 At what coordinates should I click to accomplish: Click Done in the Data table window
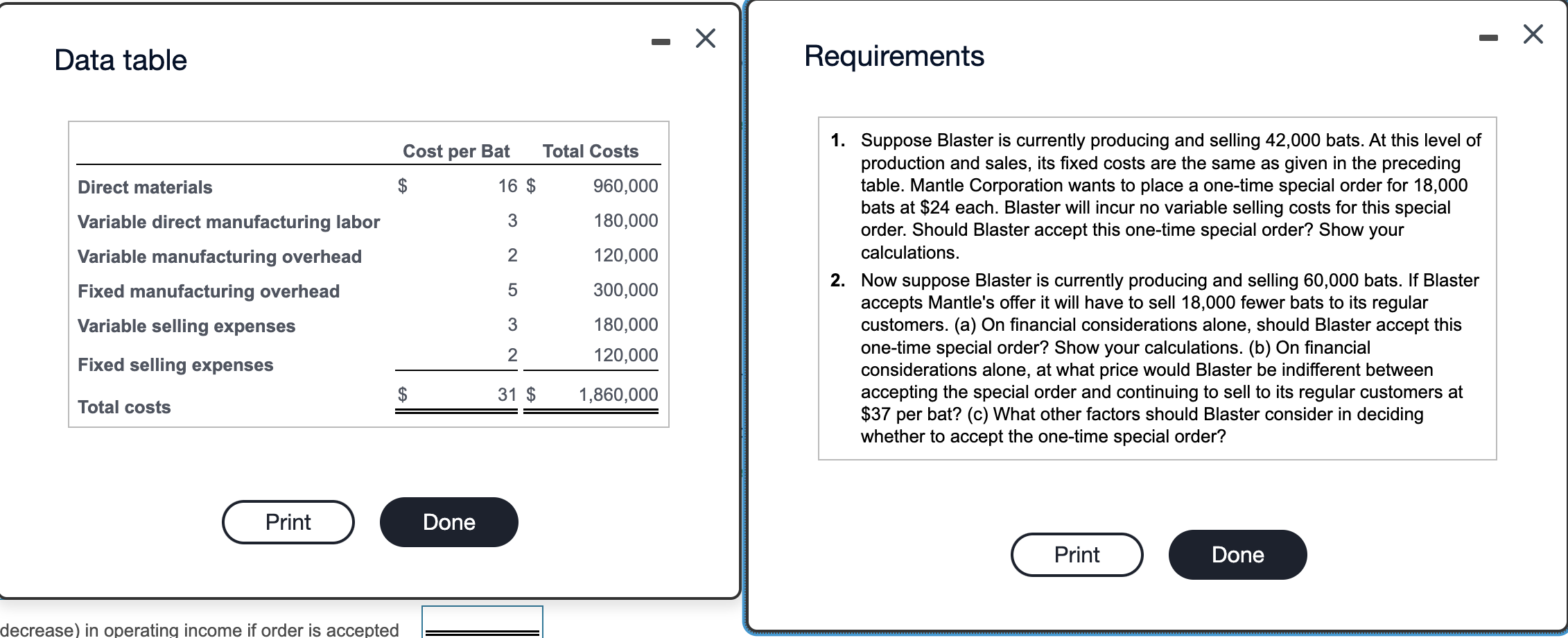[448, 522]
